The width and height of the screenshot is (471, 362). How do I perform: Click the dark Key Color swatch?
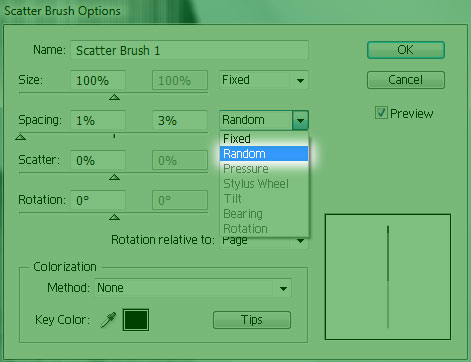136,320
